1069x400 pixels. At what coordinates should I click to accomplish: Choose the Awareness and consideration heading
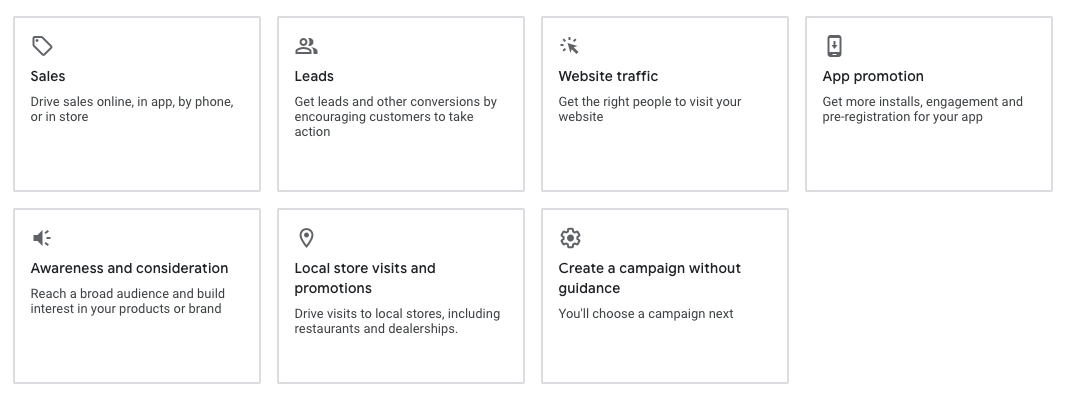[129, 268]
